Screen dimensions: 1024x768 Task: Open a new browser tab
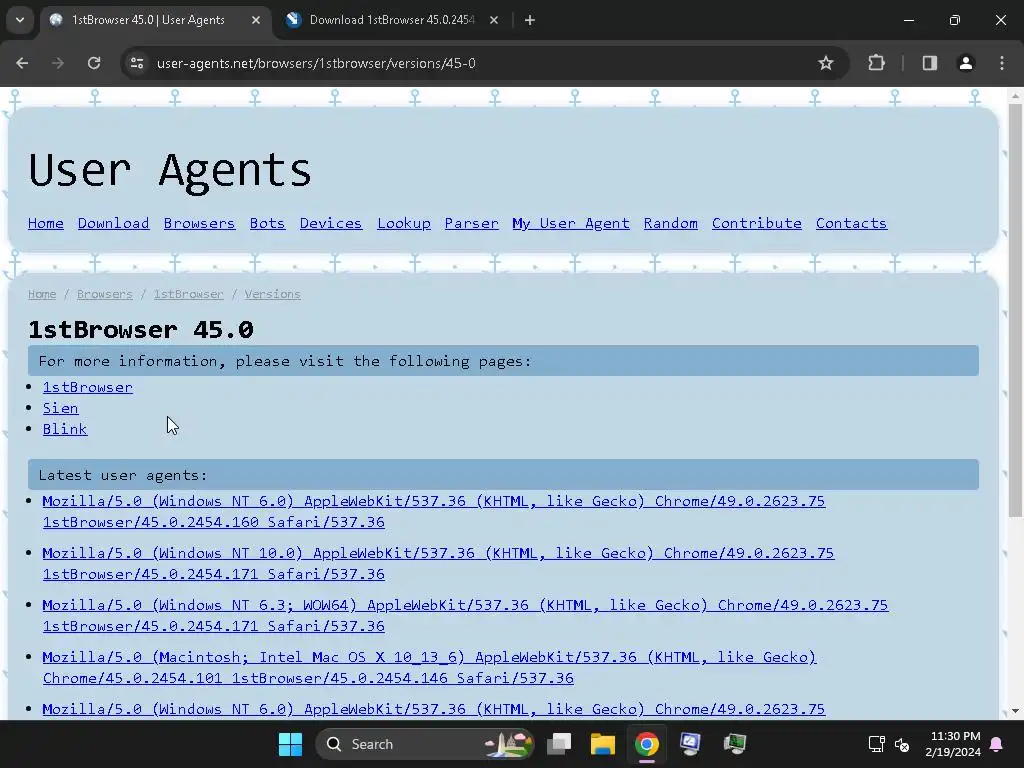[530, 20]
